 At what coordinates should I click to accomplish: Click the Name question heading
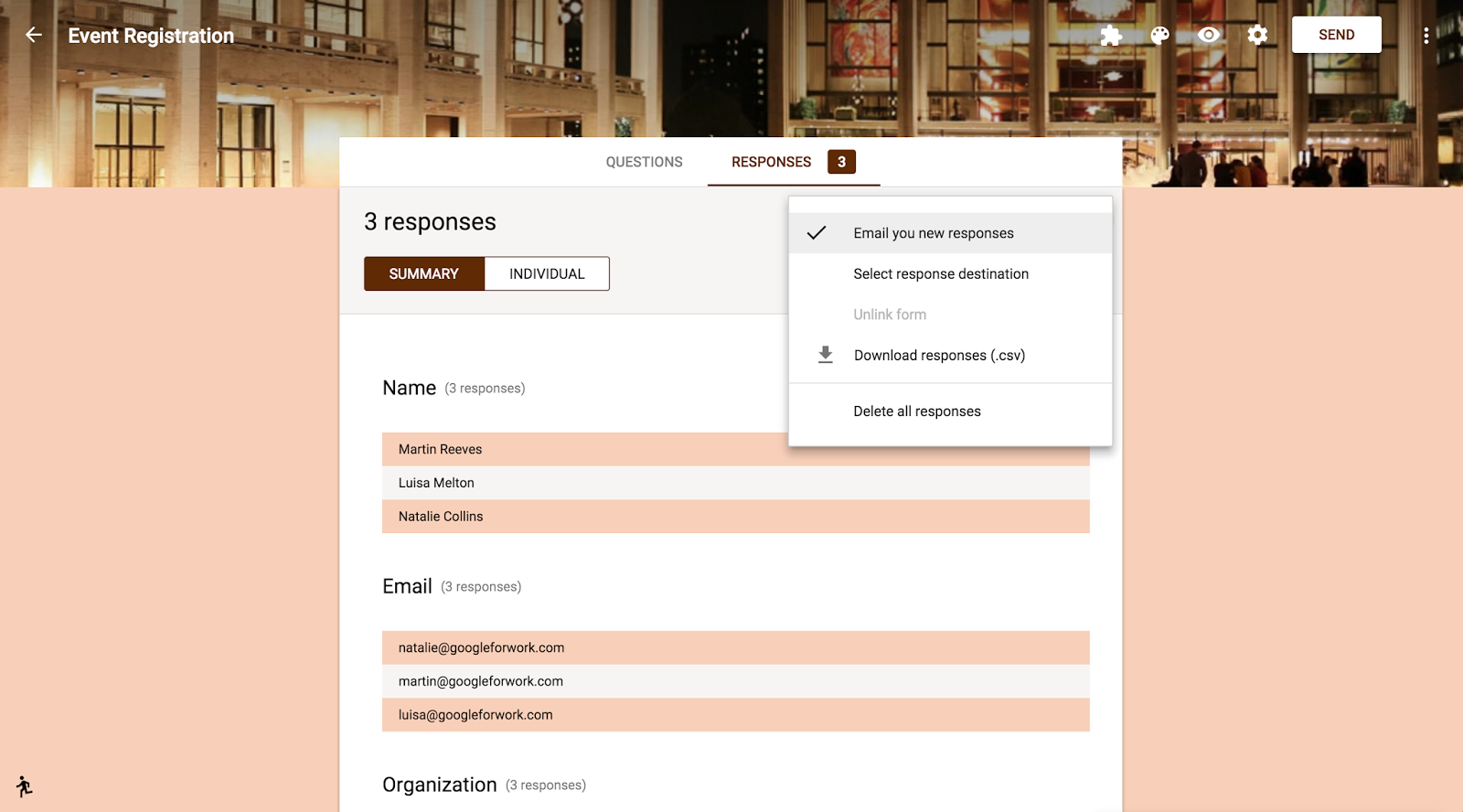pyautogui.click(x=409, y=388)
